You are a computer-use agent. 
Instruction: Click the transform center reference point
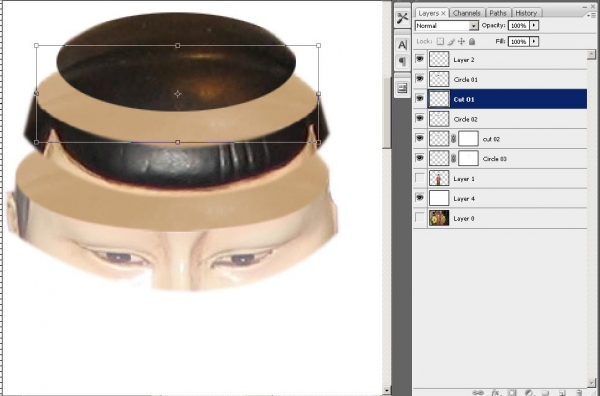coord(178,94)
